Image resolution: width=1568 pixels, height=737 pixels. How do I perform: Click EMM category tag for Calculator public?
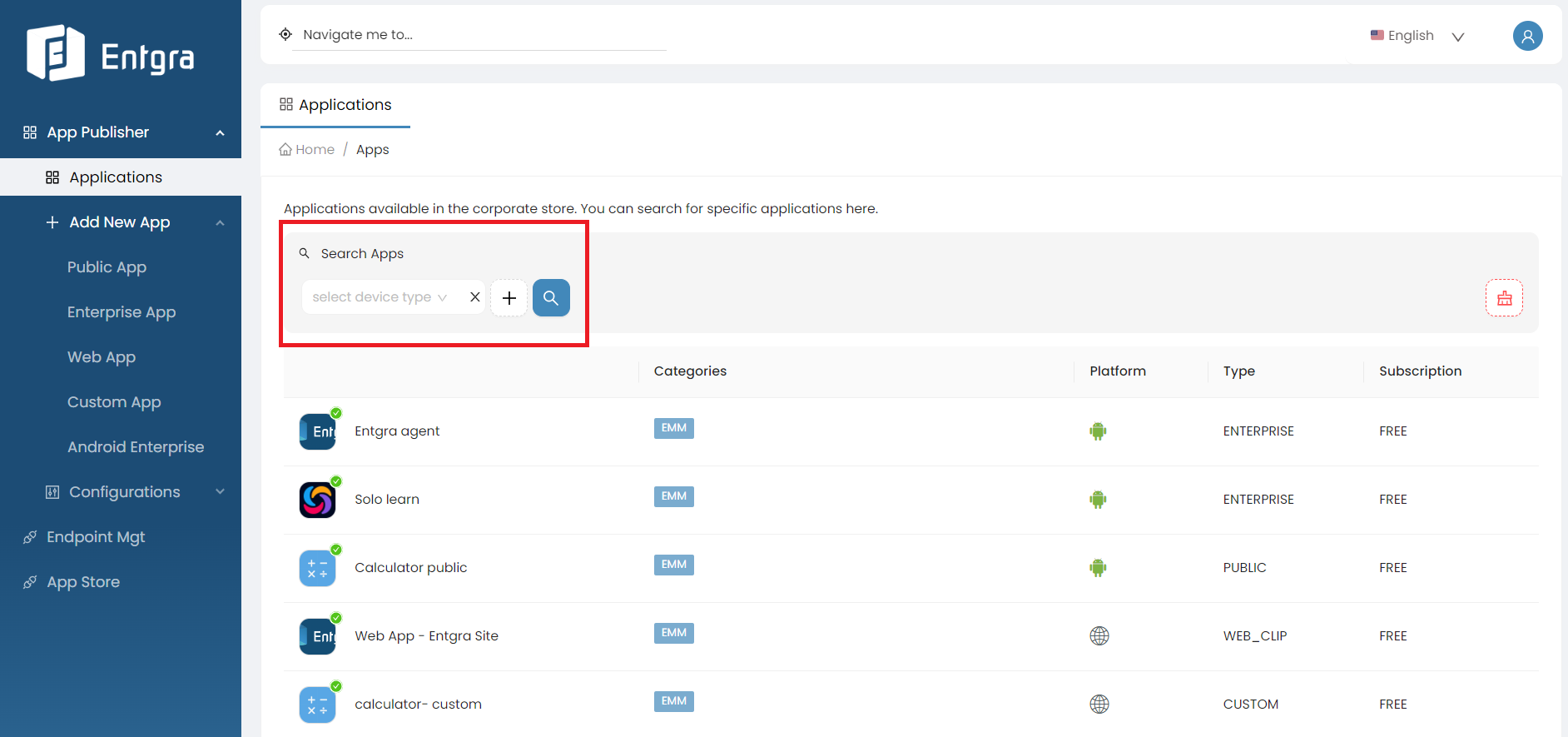674,565
